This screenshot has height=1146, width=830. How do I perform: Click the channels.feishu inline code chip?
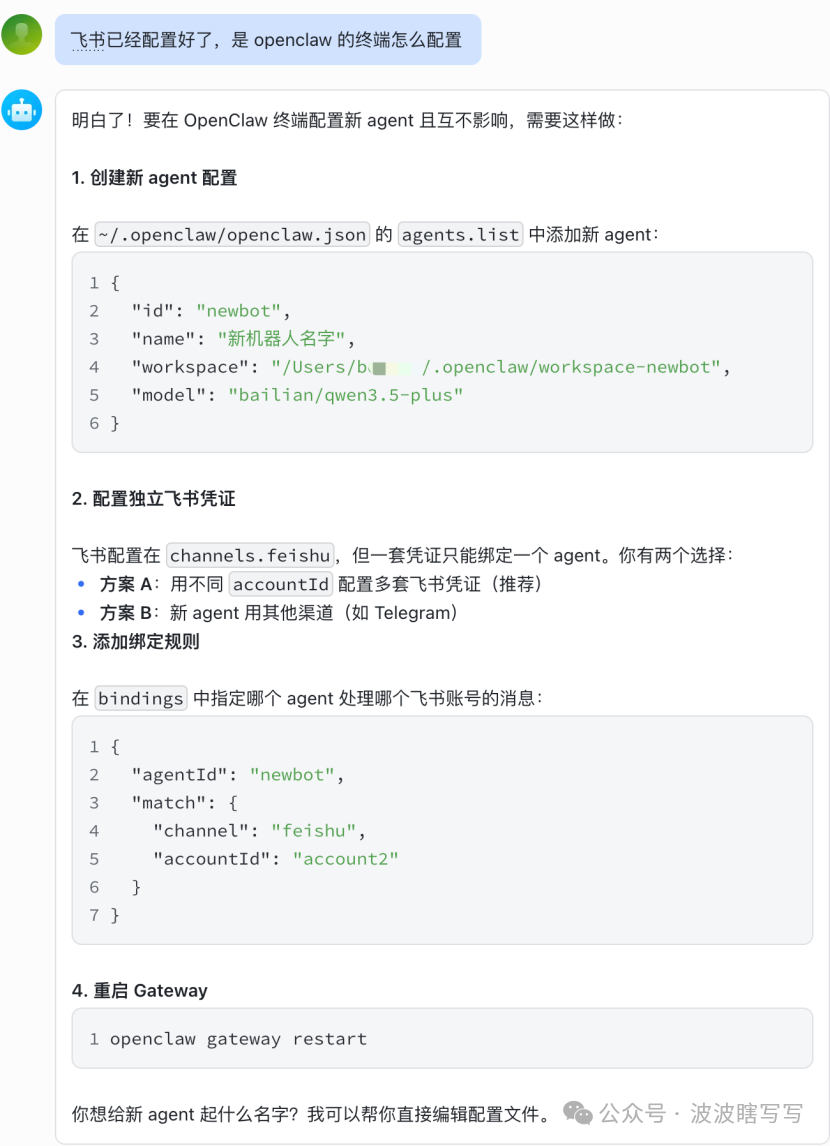pos(250,555)
